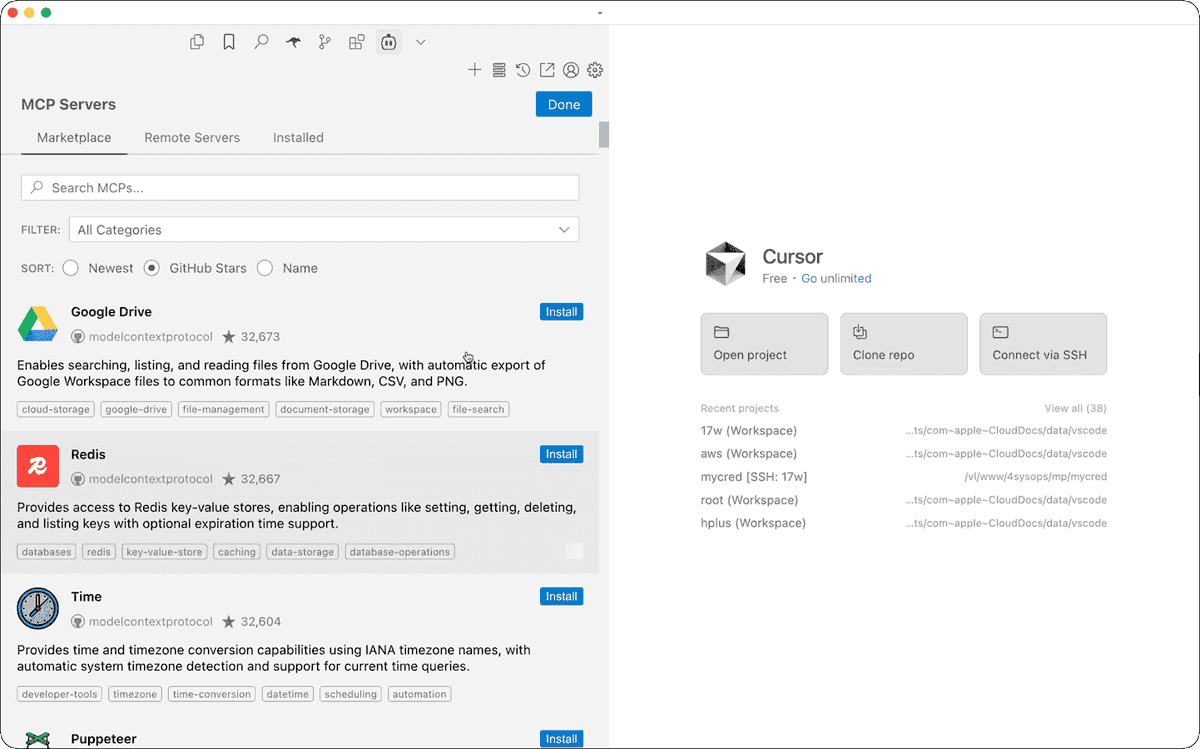Click the google-drive tag

tap(136, 409)
